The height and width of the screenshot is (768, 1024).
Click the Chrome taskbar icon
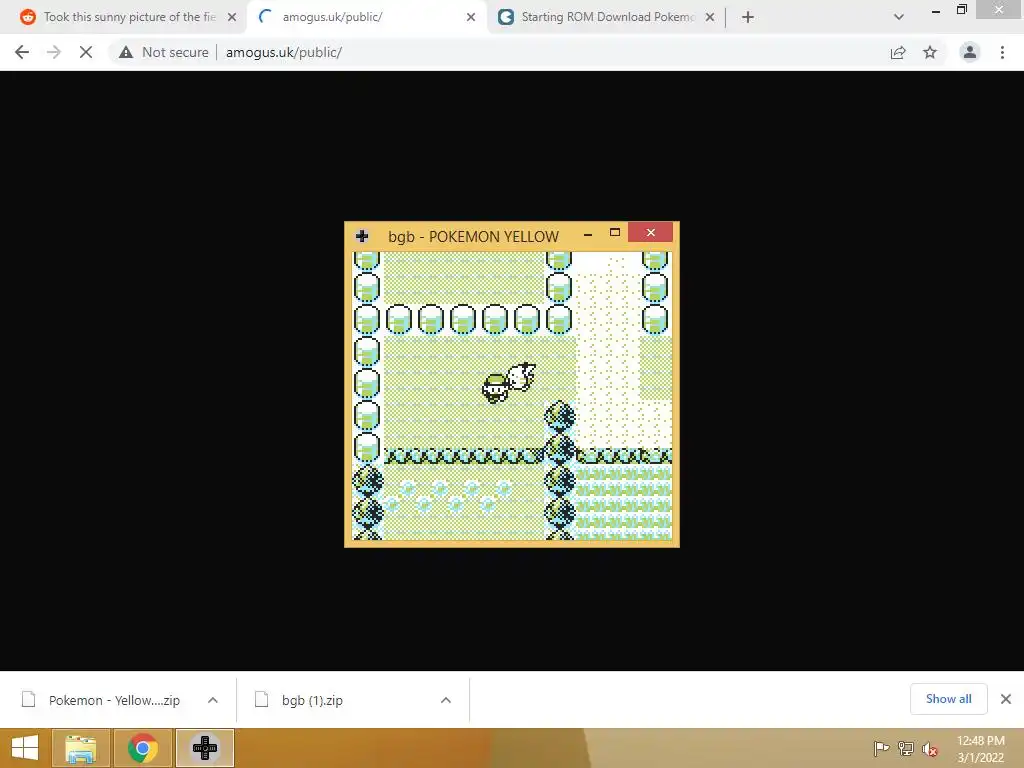tap(142, 748)
